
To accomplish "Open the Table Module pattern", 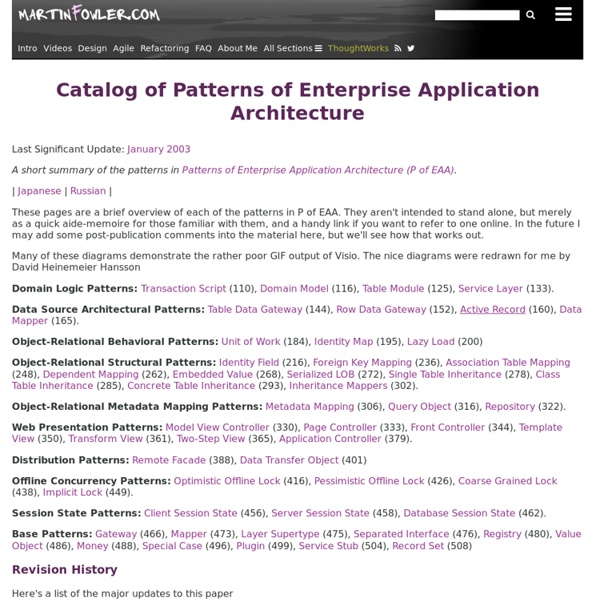I will tap(393, 289).
